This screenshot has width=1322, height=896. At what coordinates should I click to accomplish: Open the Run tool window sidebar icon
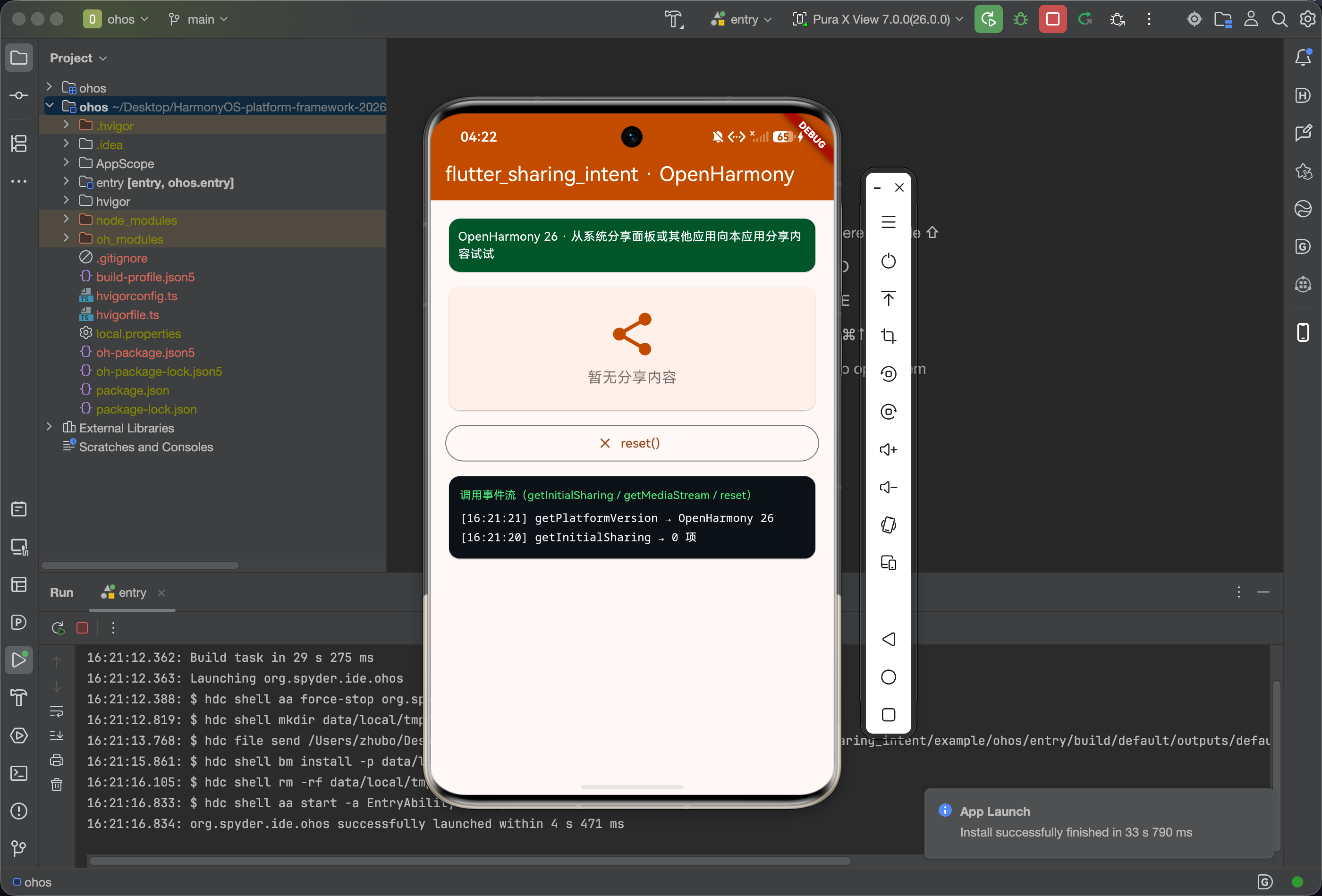point(19,660)
